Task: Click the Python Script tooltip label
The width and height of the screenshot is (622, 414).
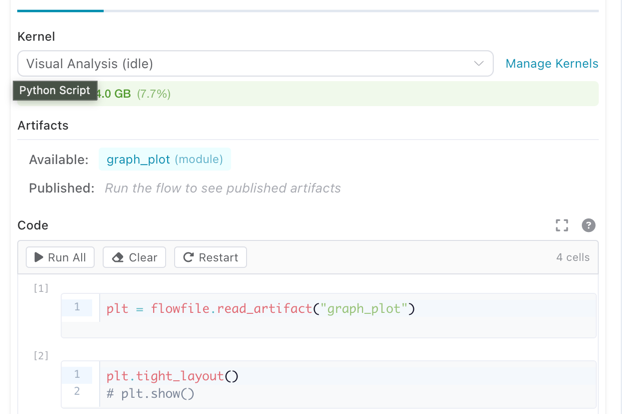Action: point(55,91)
